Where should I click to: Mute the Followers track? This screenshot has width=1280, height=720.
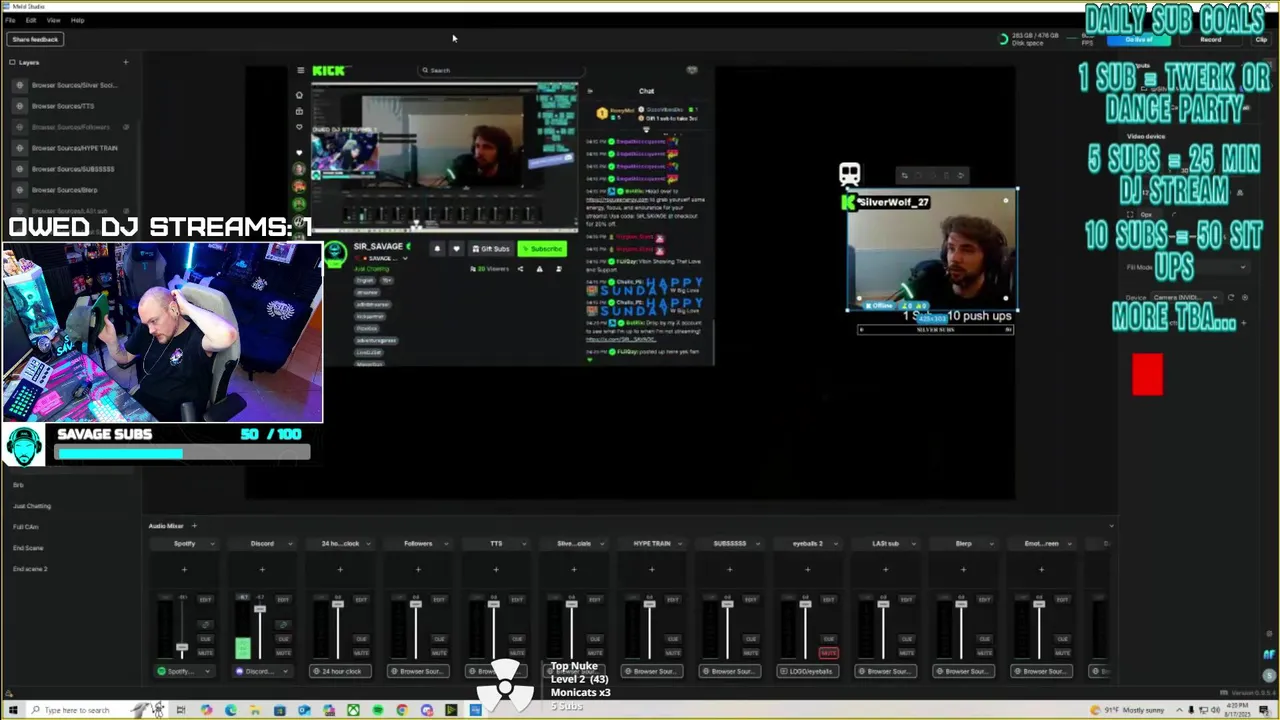pyautogui.click(x=439, y=653)
